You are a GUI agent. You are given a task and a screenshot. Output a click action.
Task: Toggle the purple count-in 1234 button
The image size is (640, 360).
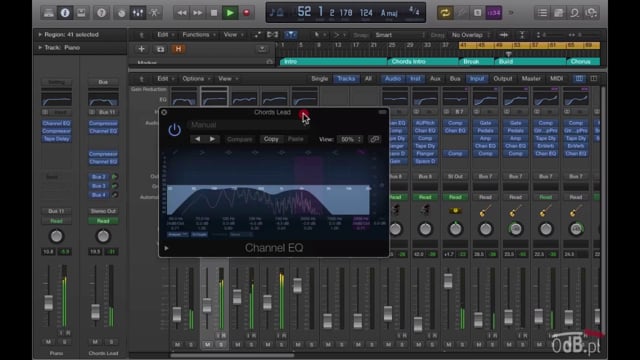click(493, 13)
